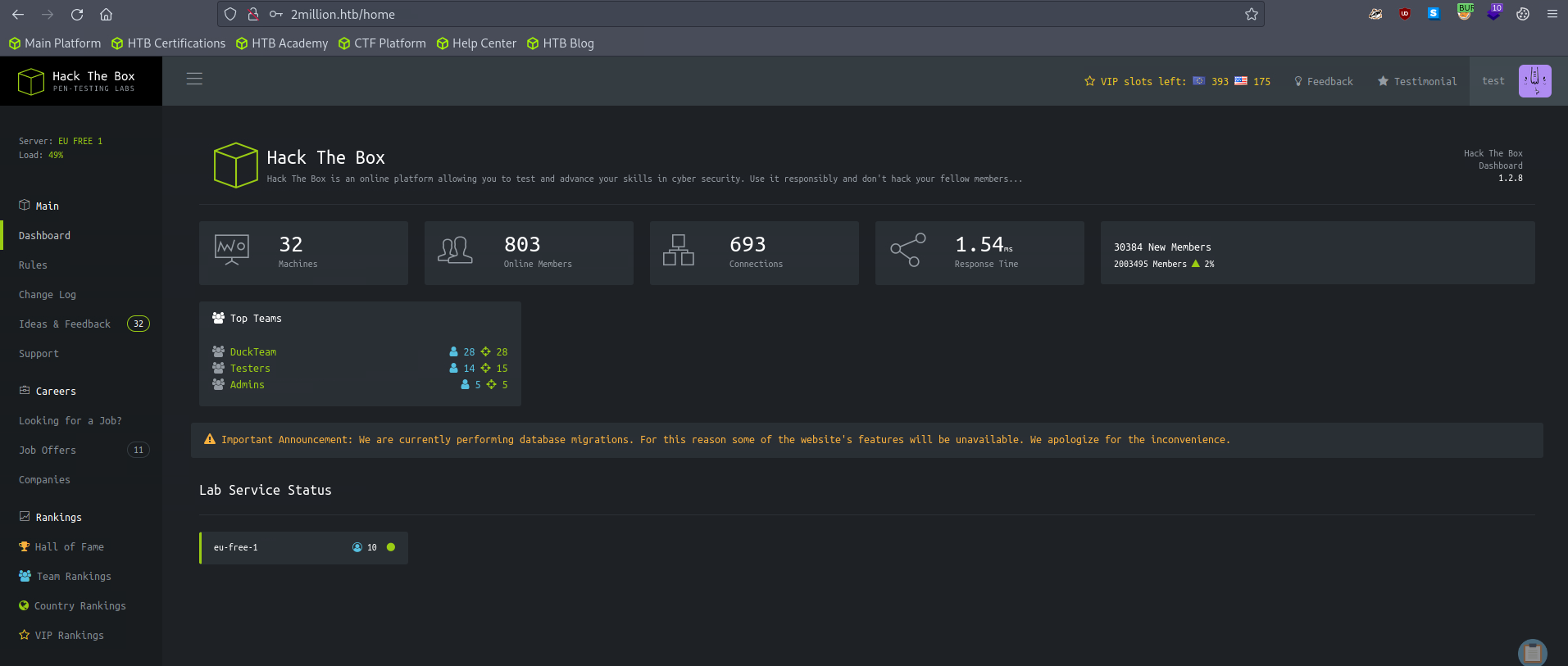This screenshot has height=666, width=1568.
Task: Click the eu-free-1 lab service card
Action: tap(303, 547)
